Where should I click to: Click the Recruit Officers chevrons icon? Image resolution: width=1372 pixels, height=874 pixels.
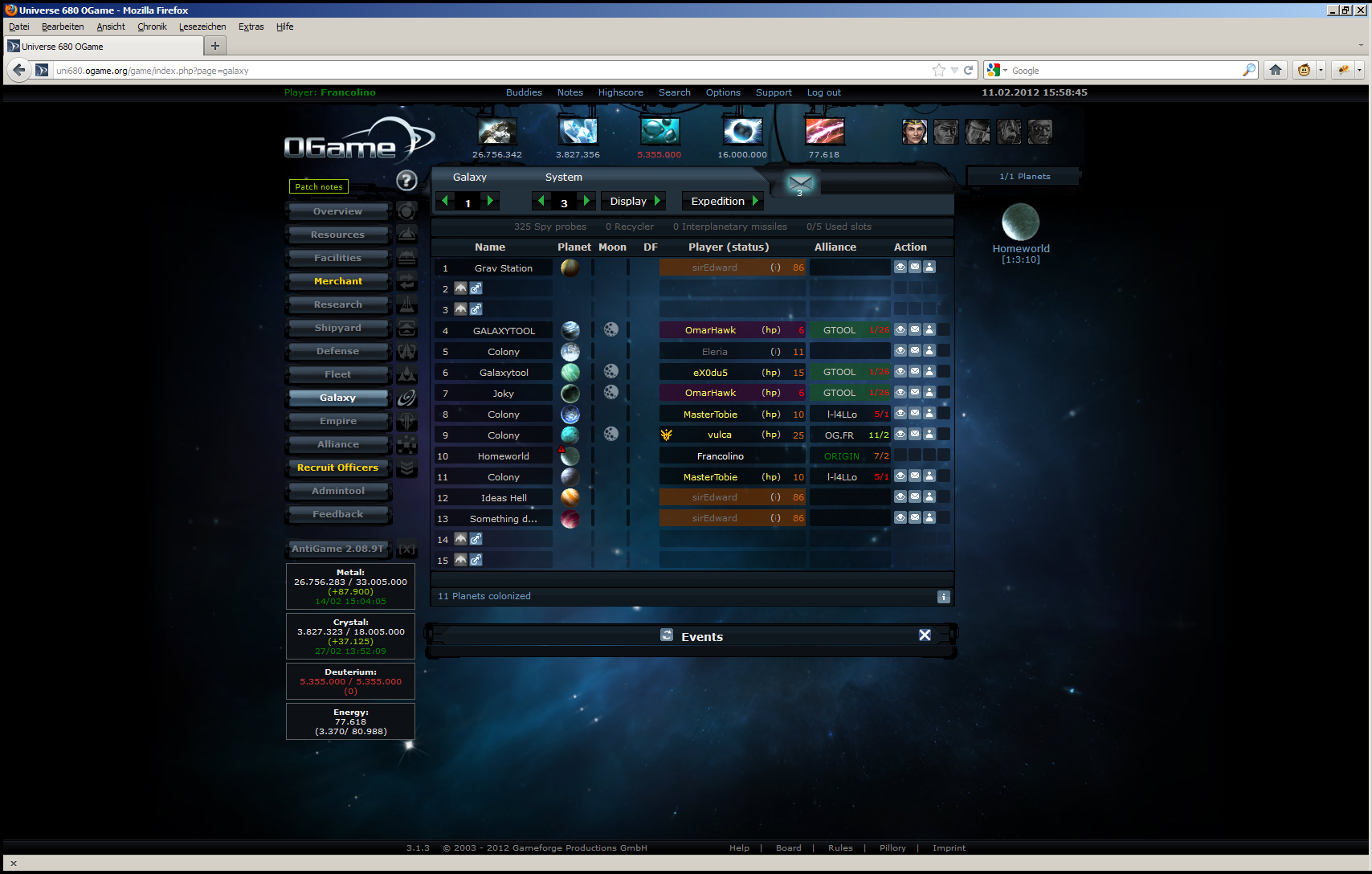(x=407, y=468)
